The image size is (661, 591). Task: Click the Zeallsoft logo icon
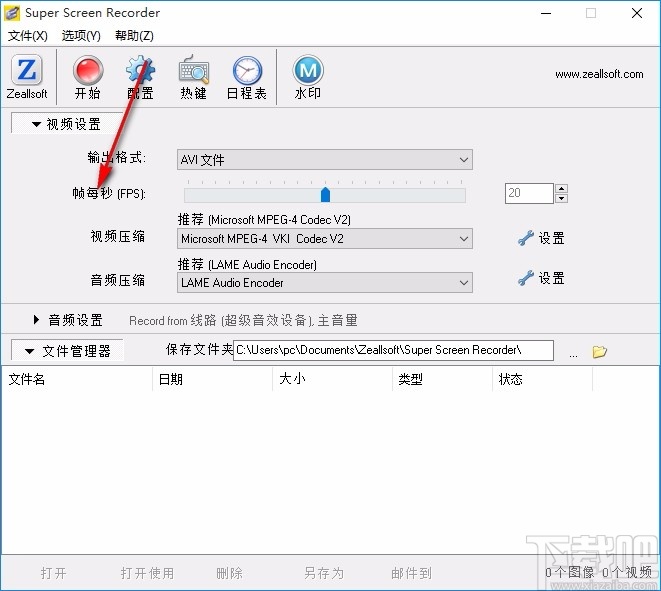27,70
